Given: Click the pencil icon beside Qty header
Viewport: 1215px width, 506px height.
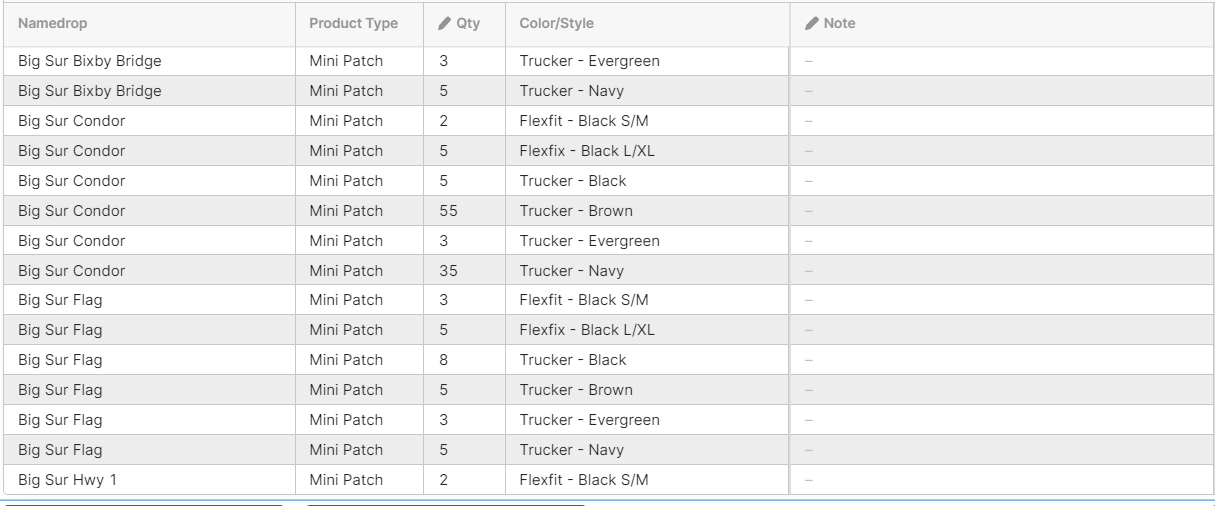Looking at the screenshot, I should point(445,23).
